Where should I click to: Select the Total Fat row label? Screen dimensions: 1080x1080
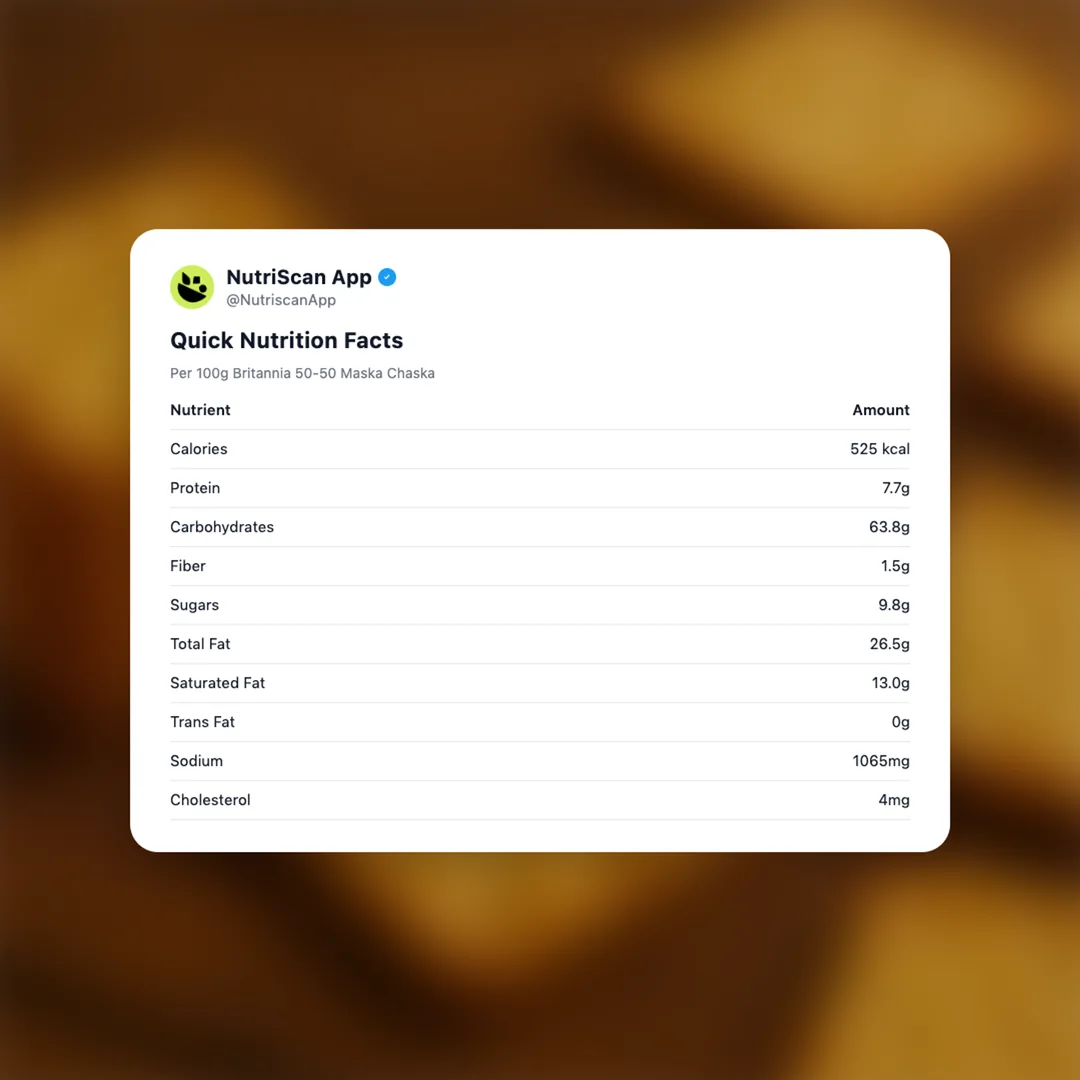(200, 644)
